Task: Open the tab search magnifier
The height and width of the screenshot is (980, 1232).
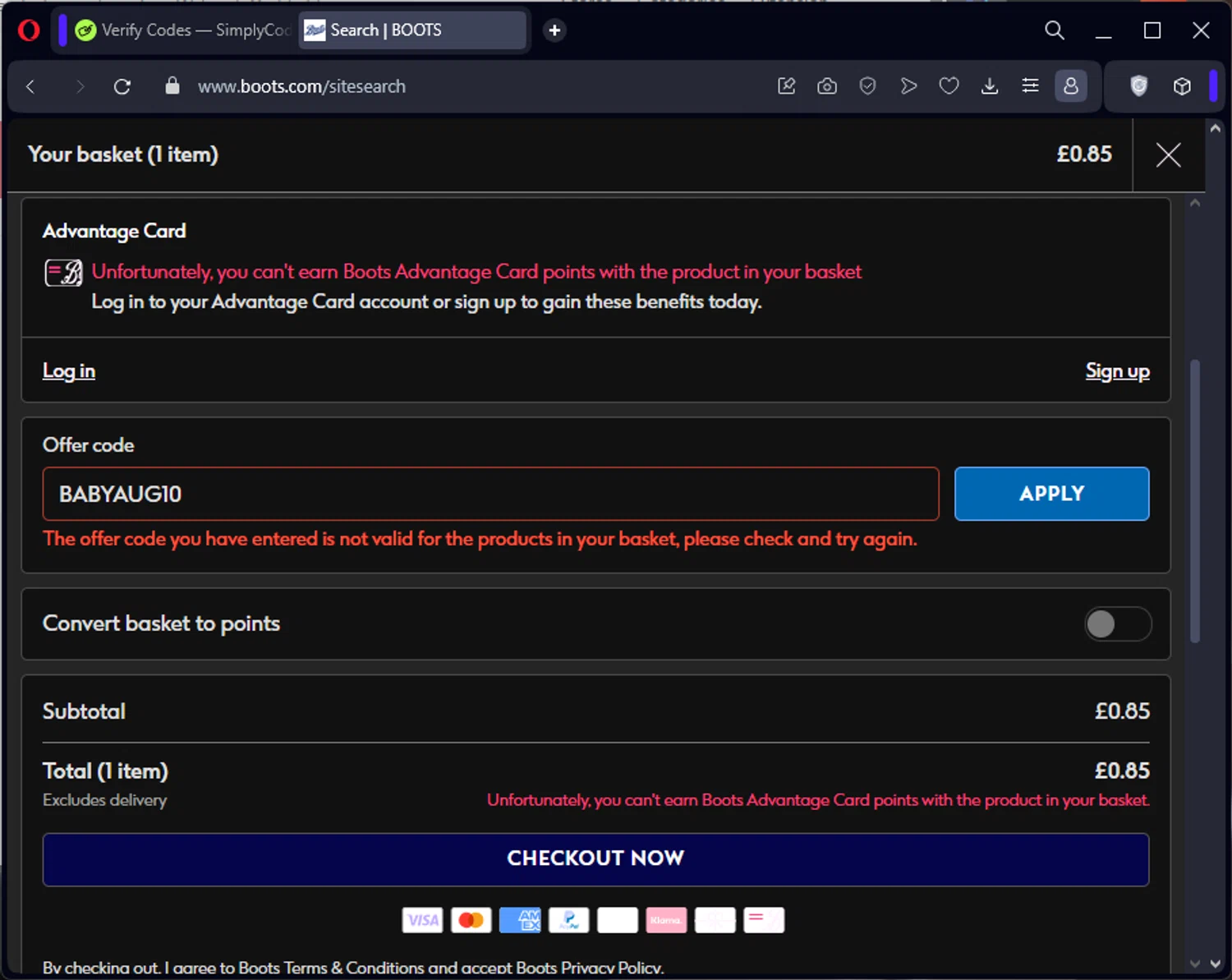Action: [x=1055, y=30]
